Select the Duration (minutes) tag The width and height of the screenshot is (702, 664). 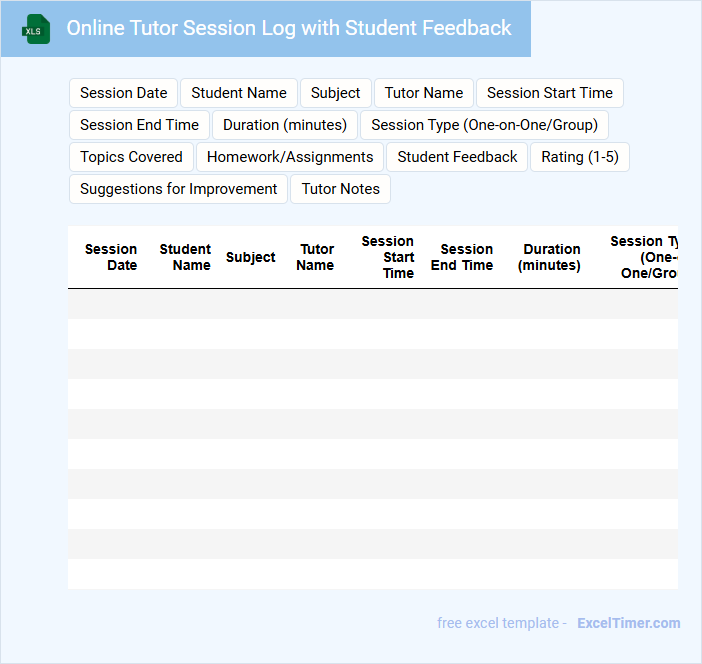pyautogui.click(x=285, y=125)
